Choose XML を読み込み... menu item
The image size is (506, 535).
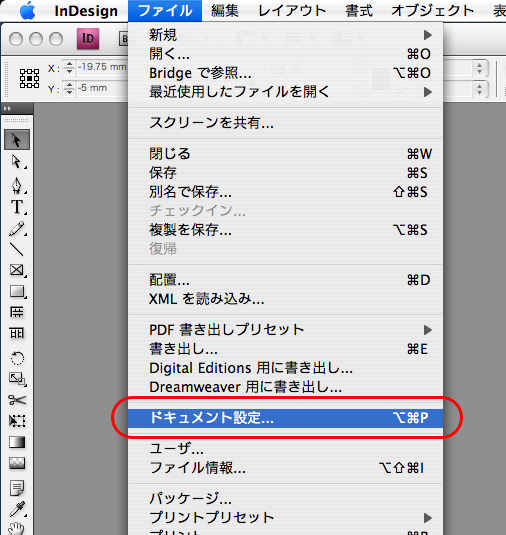click(x=286, y=299)
